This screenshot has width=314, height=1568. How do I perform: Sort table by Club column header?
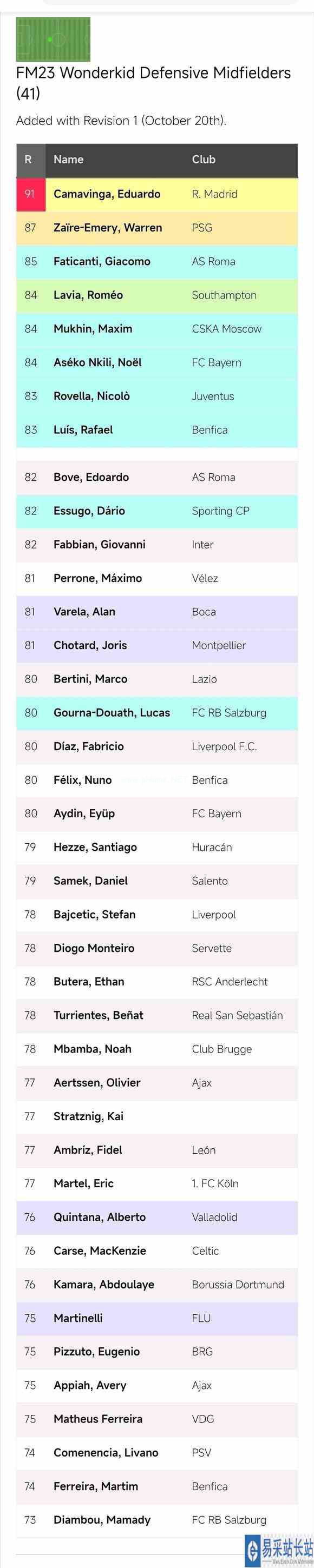pos(204,160)
